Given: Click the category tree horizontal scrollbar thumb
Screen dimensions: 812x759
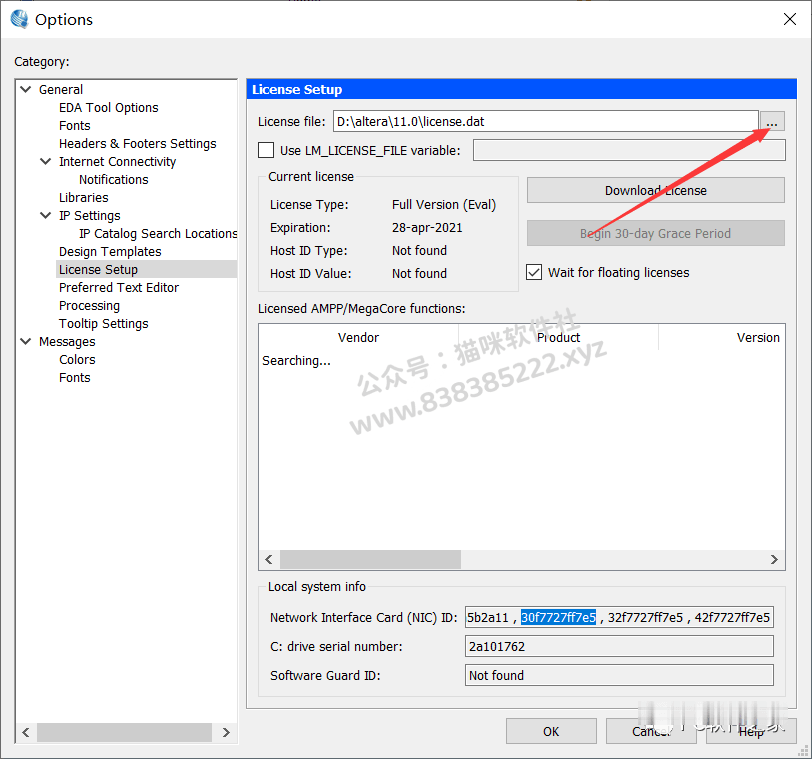Looking at the screenshot, I should [x=124, y=732].
